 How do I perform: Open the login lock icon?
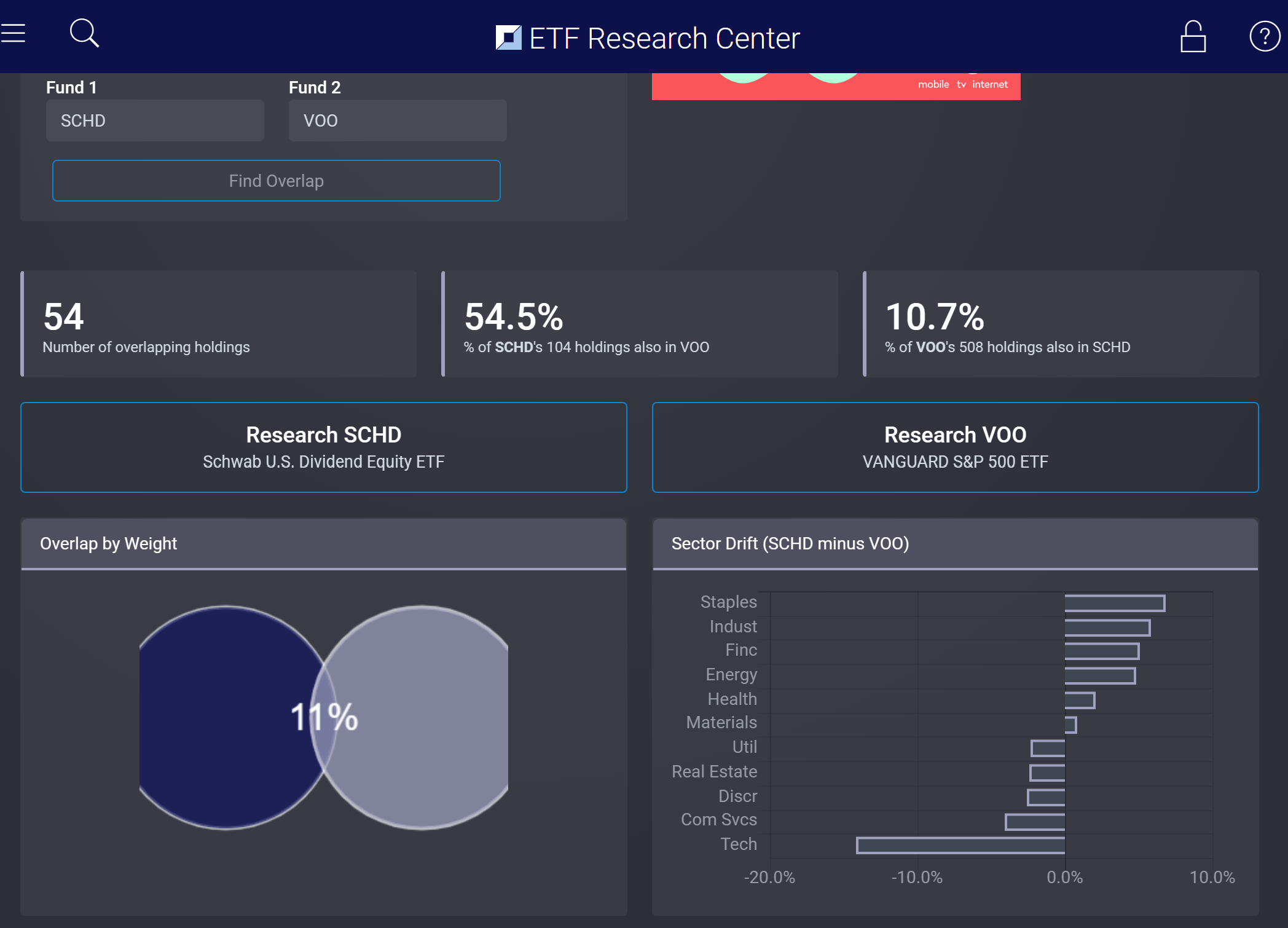coord(1192,36)
